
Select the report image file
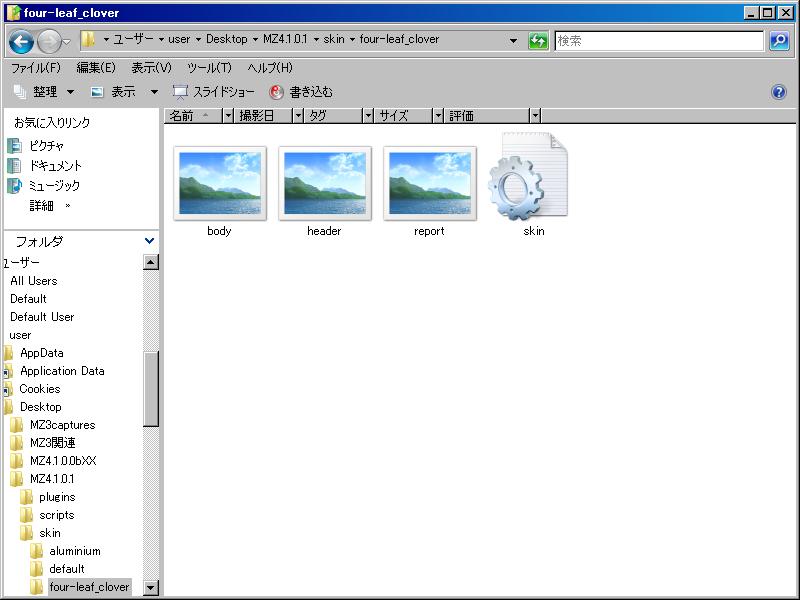429,183
